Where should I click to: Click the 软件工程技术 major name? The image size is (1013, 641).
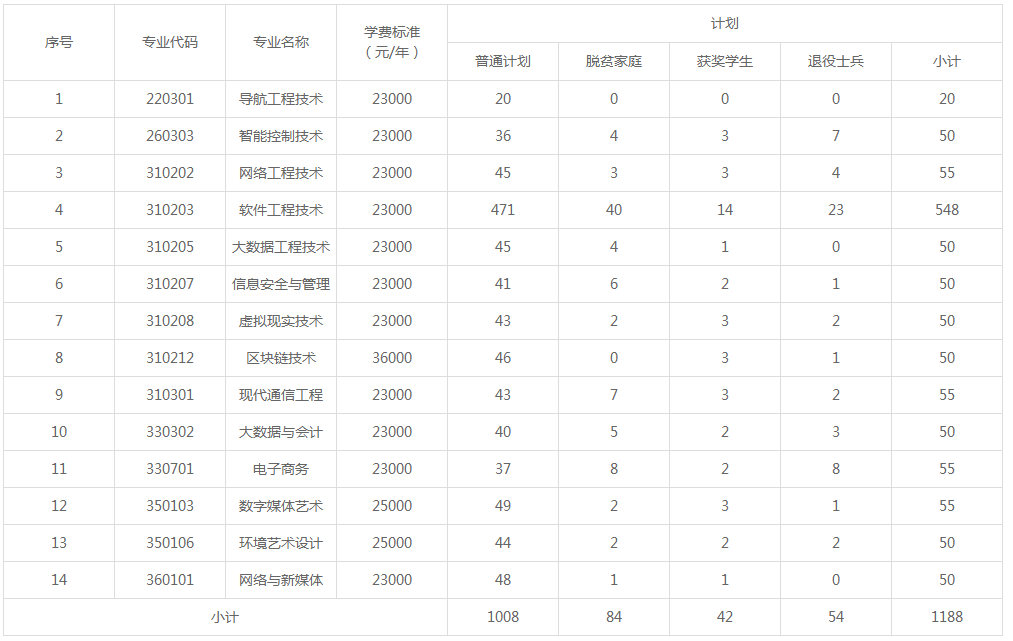[x=281, y=210]
